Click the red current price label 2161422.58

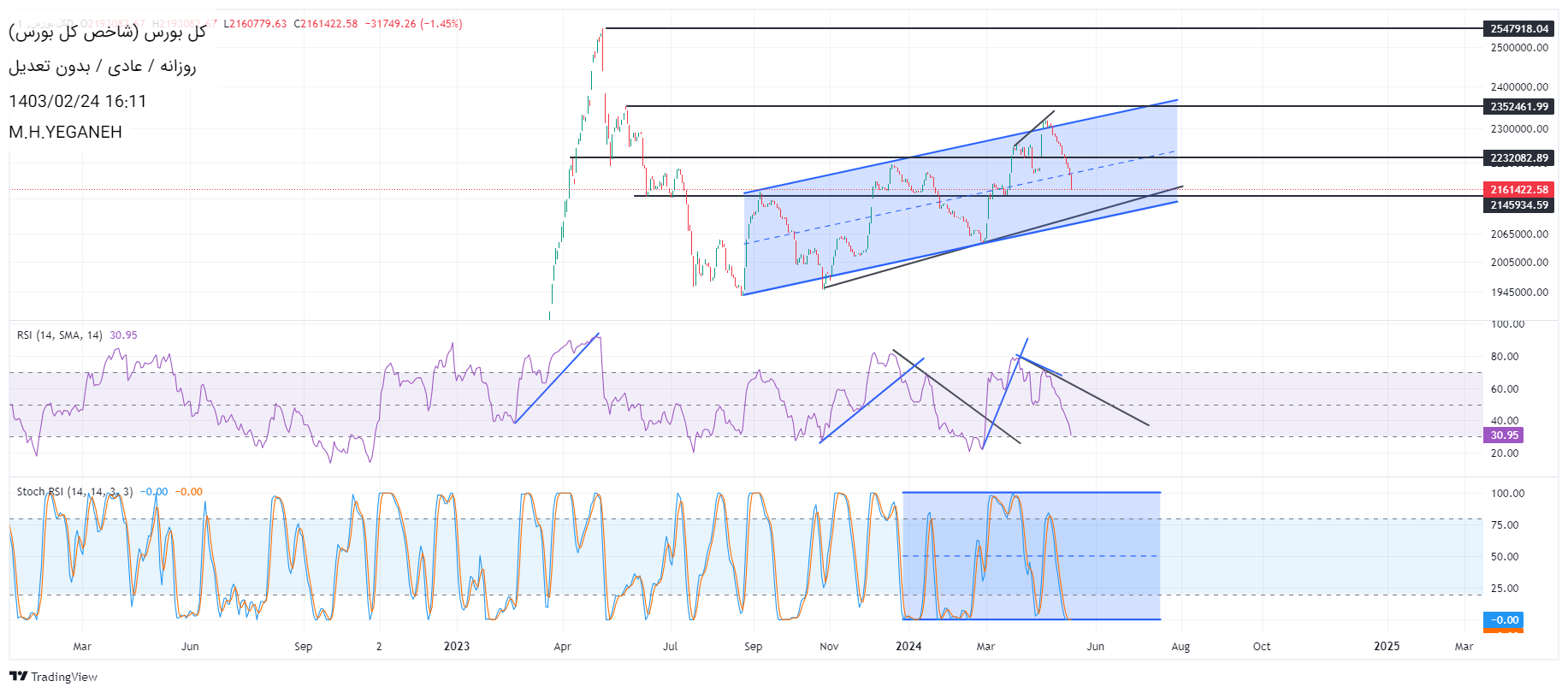tap(1519, 189)
